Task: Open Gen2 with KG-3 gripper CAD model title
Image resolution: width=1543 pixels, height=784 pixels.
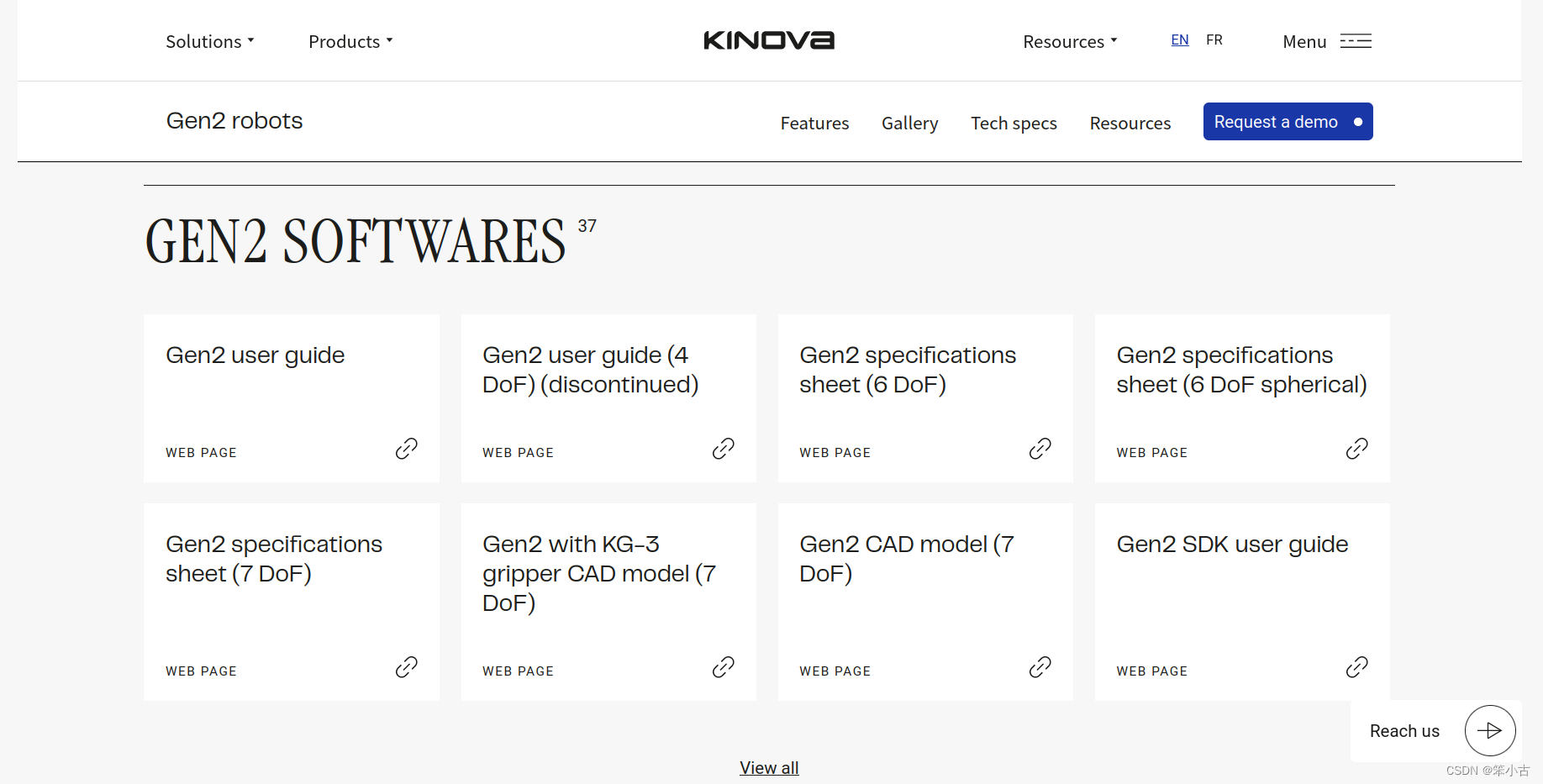Action: pos(599,573)
